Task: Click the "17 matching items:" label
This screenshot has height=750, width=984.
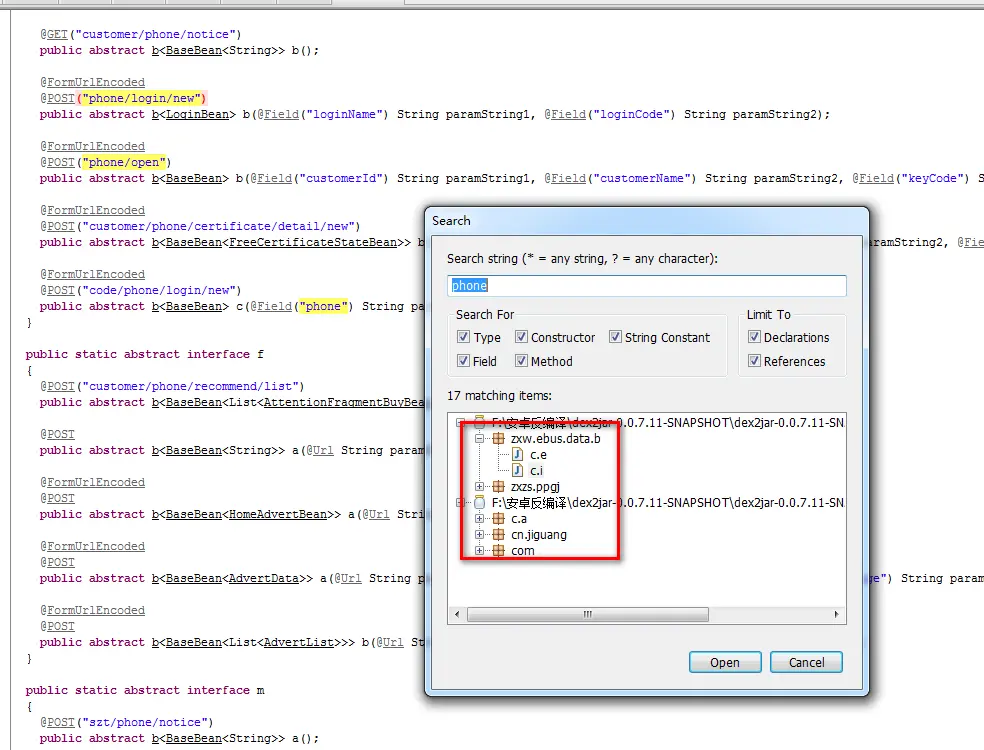Action: point(500,395)
